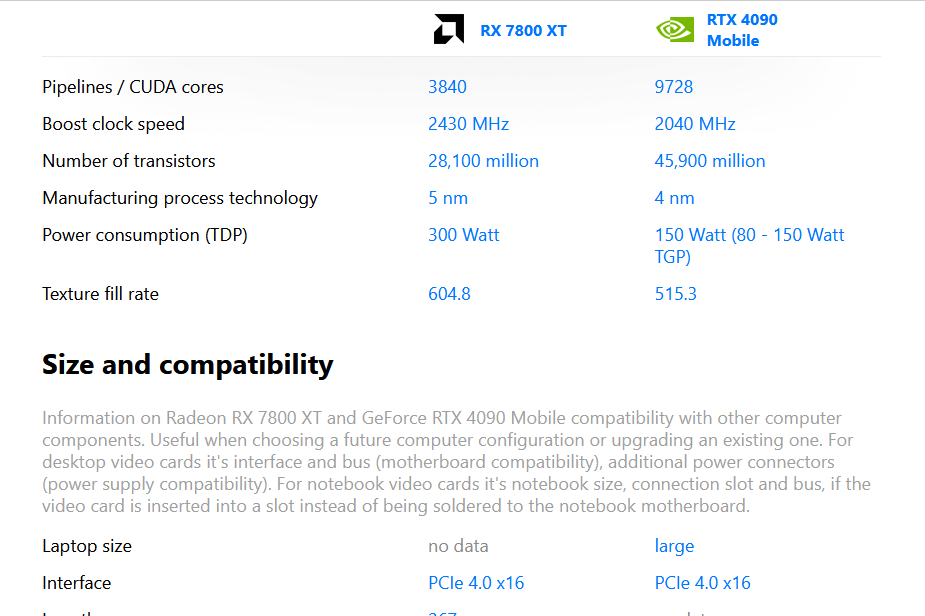Open the RTX 4090 Mobile header link
This screenshot has width=925, height=616.
pos(742,30)
